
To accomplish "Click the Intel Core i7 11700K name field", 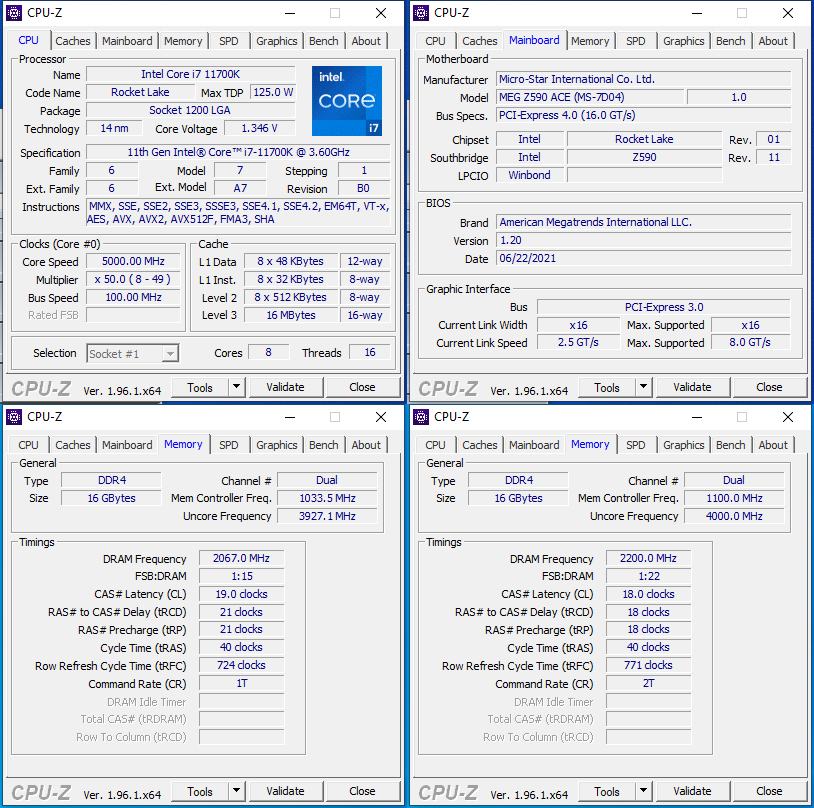I will (x=191, y=74).
